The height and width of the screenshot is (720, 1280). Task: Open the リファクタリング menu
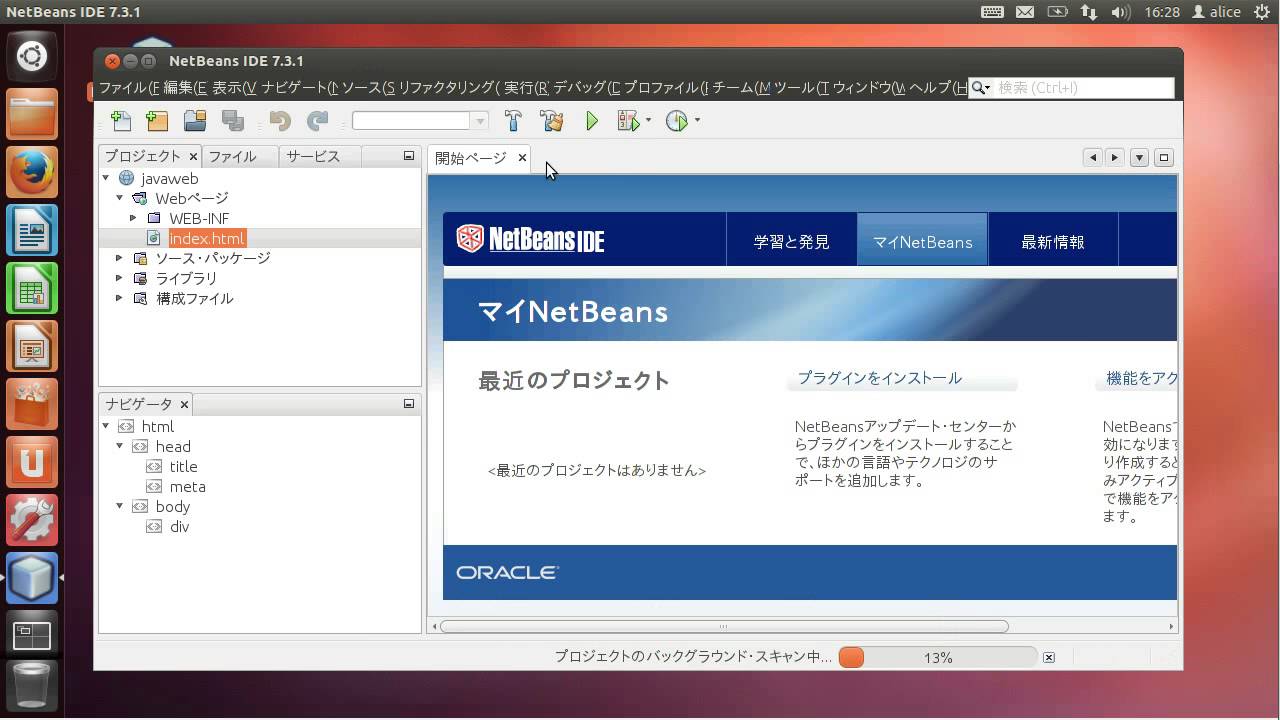point(448,88)
